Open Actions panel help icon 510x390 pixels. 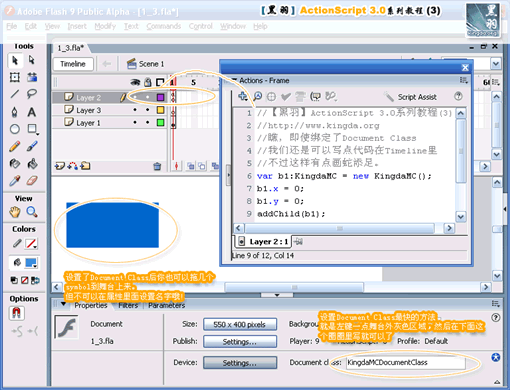click(458, 96)
